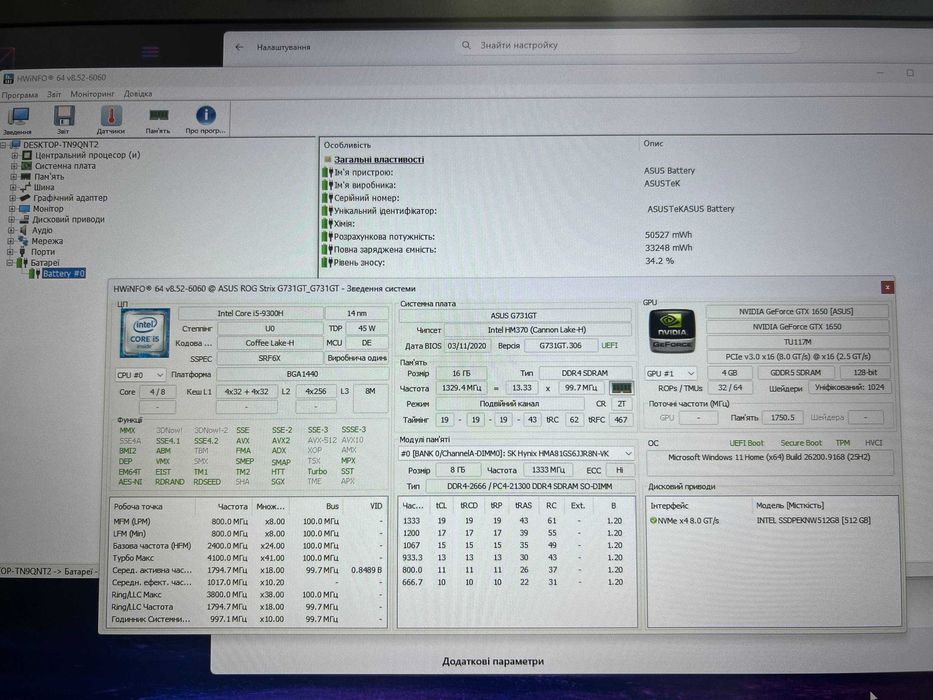The height and width of the screenshot is (700, 933).
Task: Collapse the Батареї tree node
Action: pos(10,262)
